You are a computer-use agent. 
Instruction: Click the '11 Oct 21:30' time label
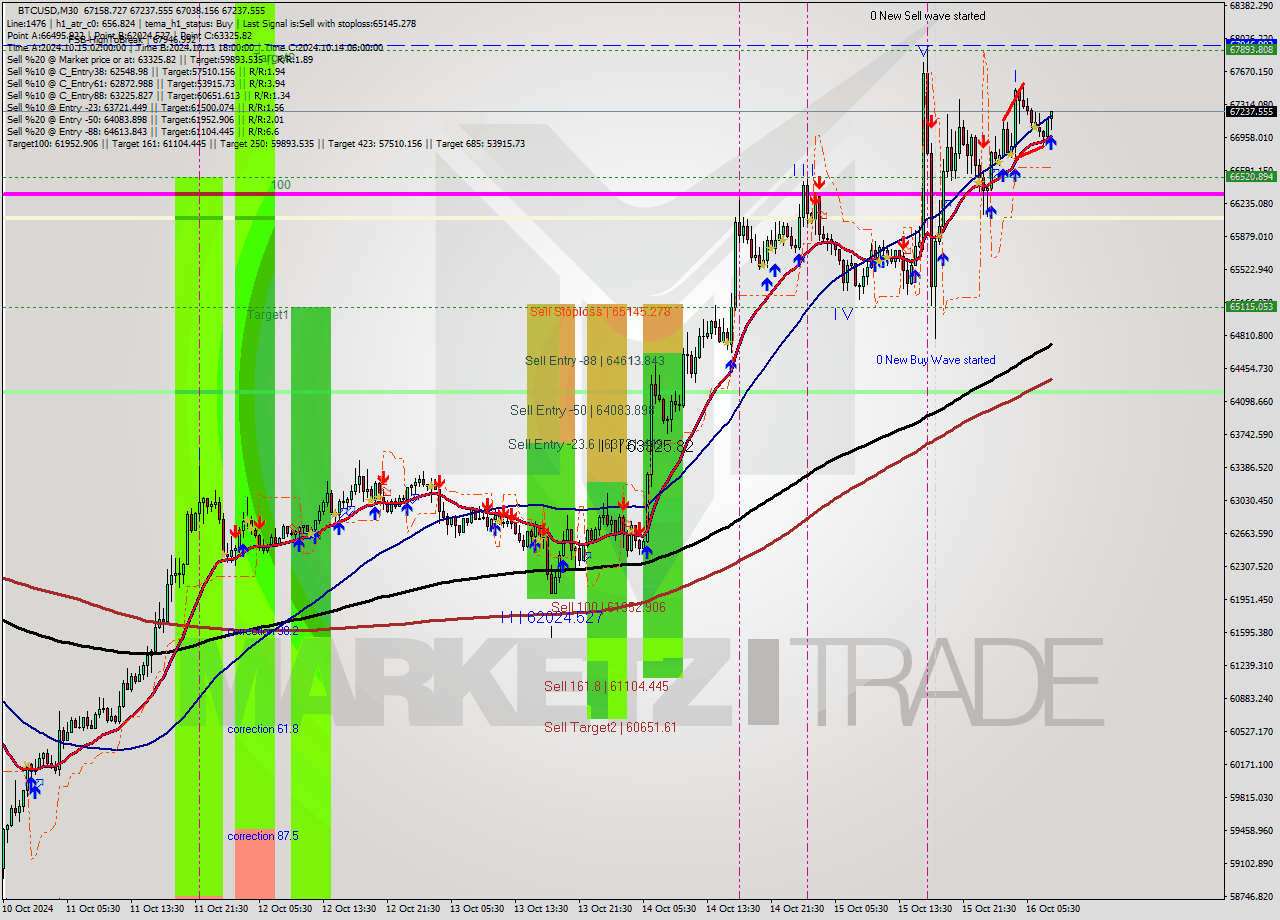(x=221, y=909)
